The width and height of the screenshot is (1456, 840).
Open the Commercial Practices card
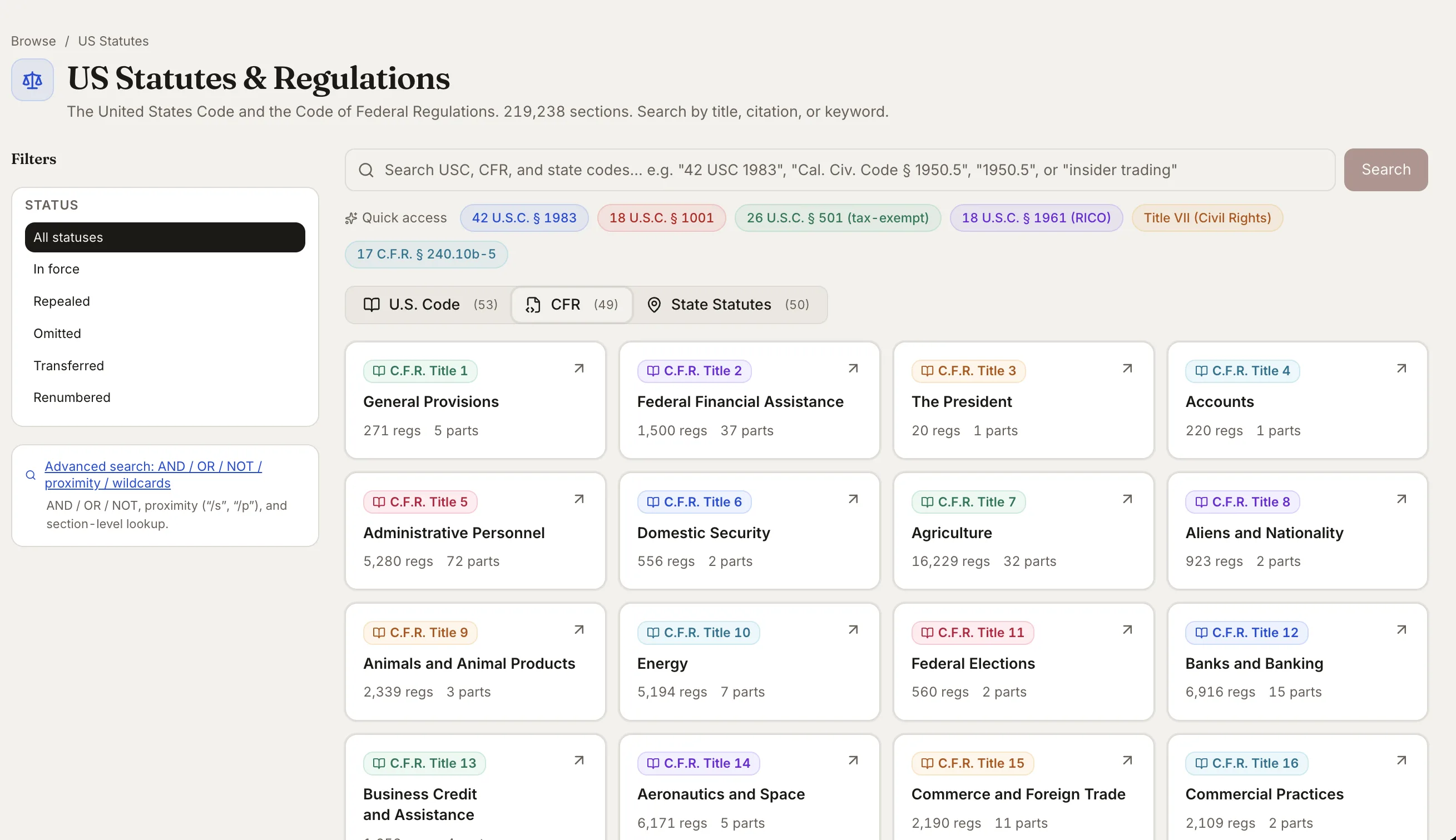point(1297,787)
